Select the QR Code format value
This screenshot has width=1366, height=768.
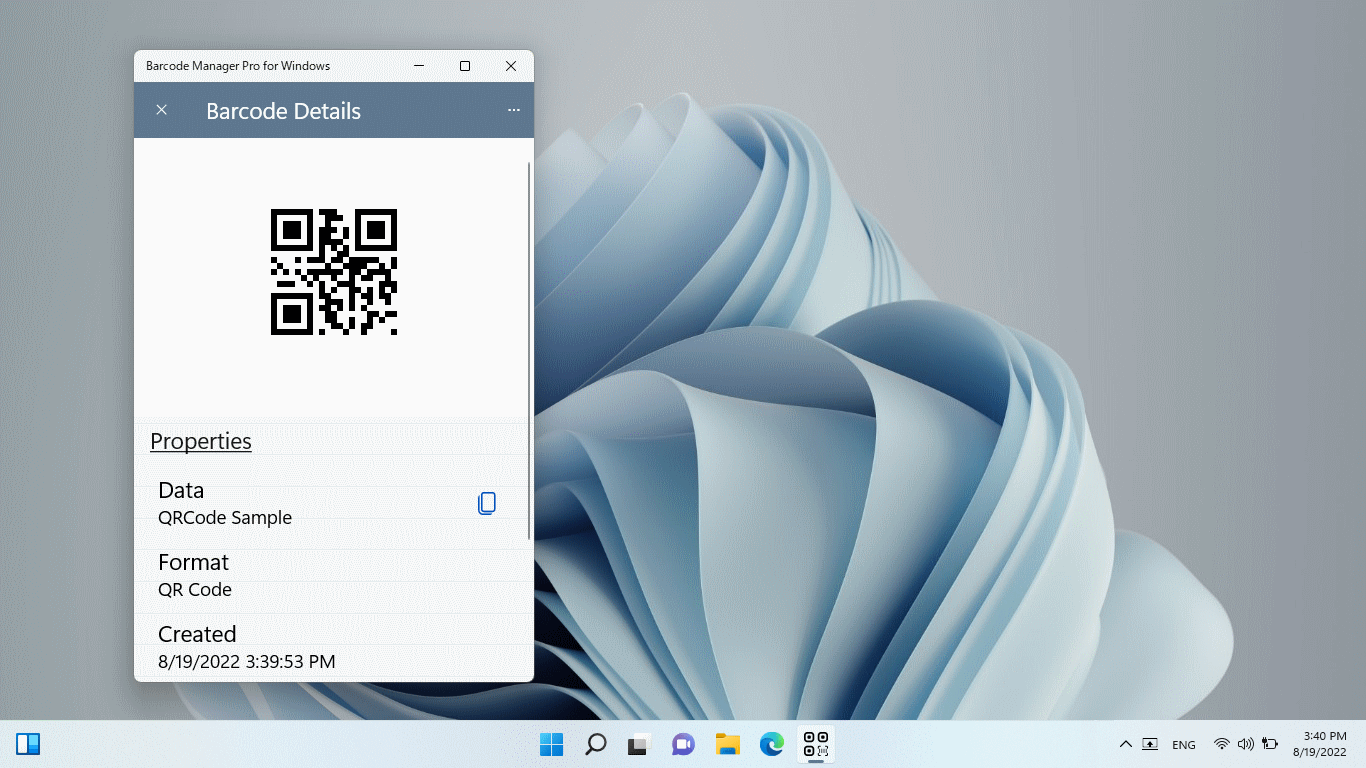(x=195, y=590)
